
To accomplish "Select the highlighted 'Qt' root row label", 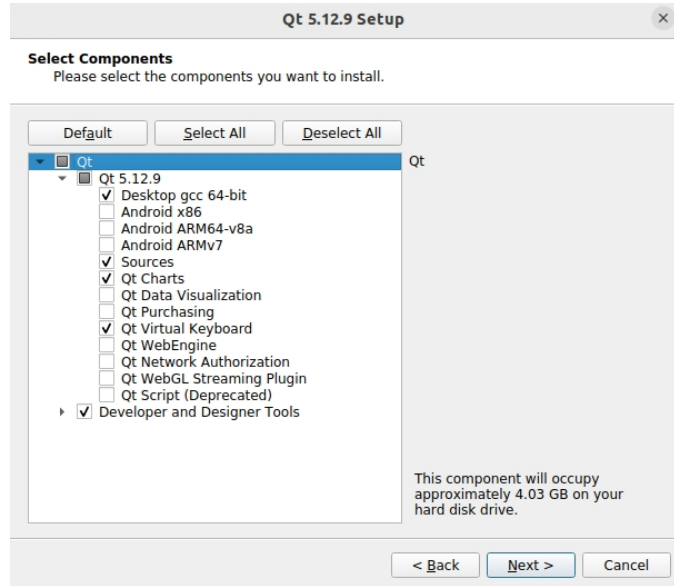I will coord(84,162).
